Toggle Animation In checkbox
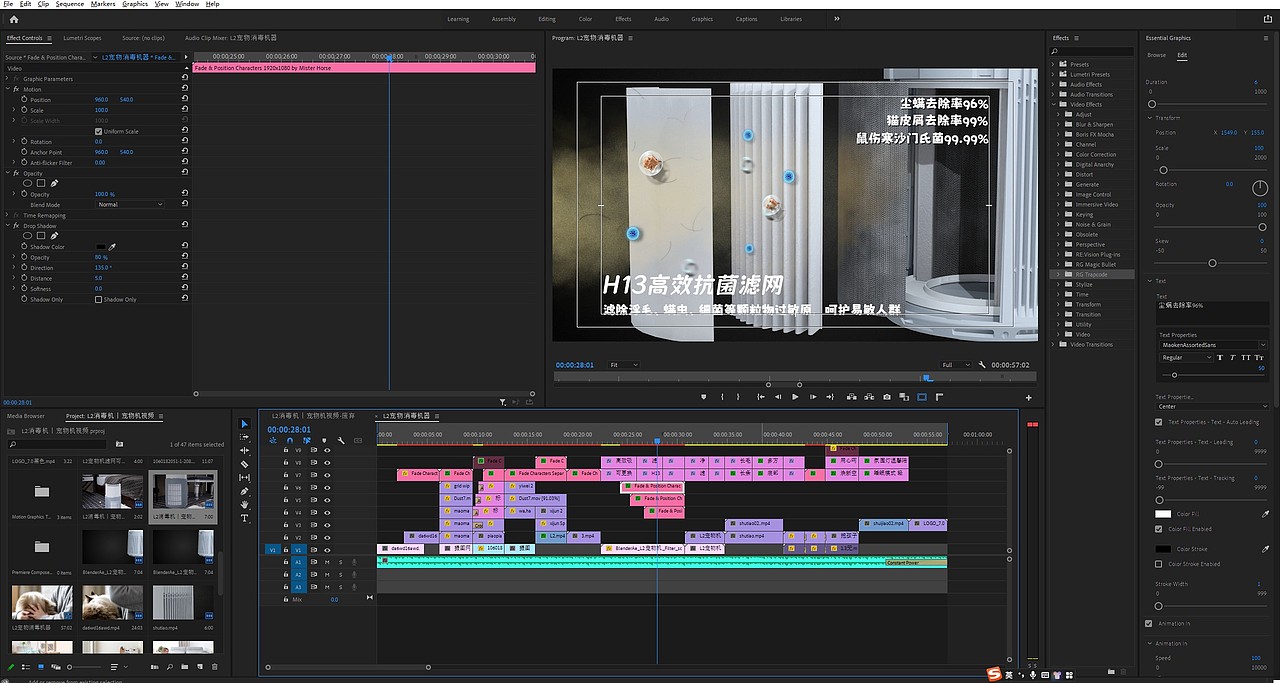Image resolution: width=1280 pixels, height=683 pixels. pos(1149,623)
